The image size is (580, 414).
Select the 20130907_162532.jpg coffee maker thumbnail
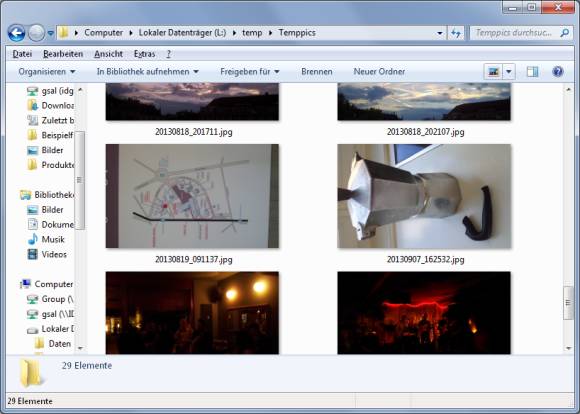(424, 196)
